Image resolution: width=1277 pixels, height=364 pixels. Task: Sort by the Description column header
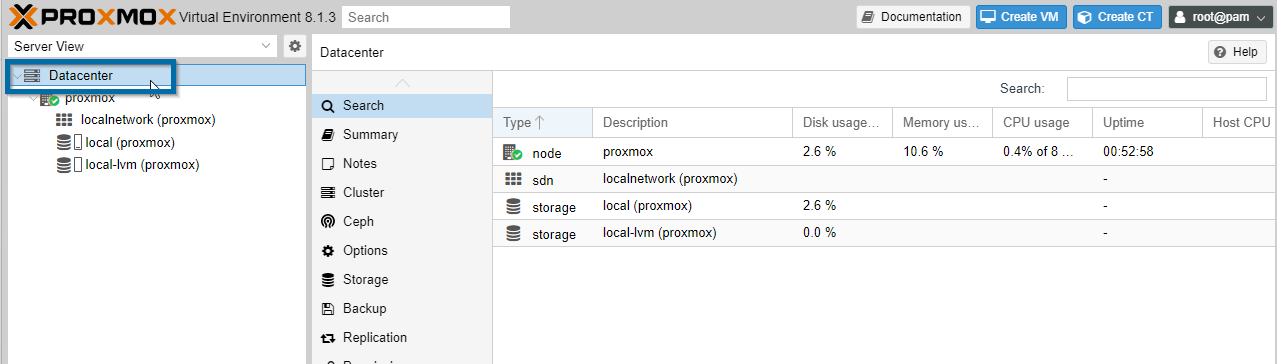(692, 122)
